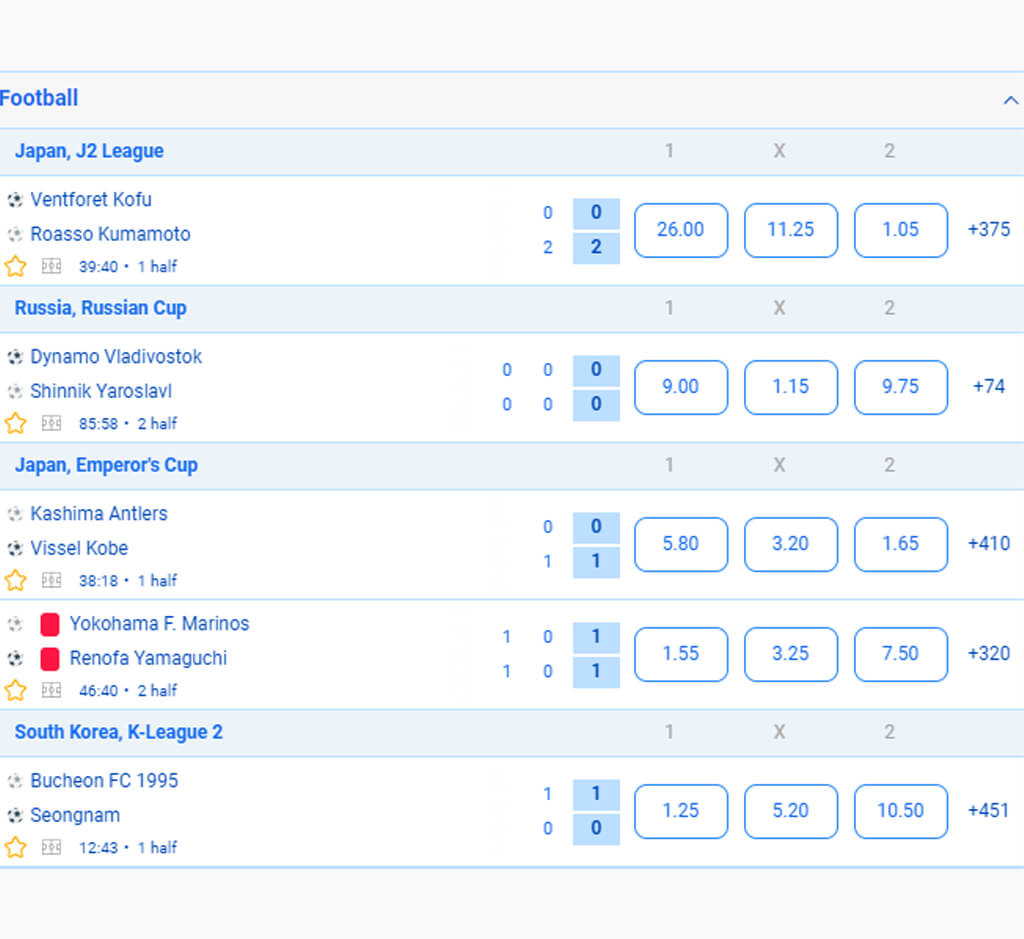Click football icon beside Vissel Kobe
The height and width of the screenshot is (939, 1024).
(x=15, y=549)
